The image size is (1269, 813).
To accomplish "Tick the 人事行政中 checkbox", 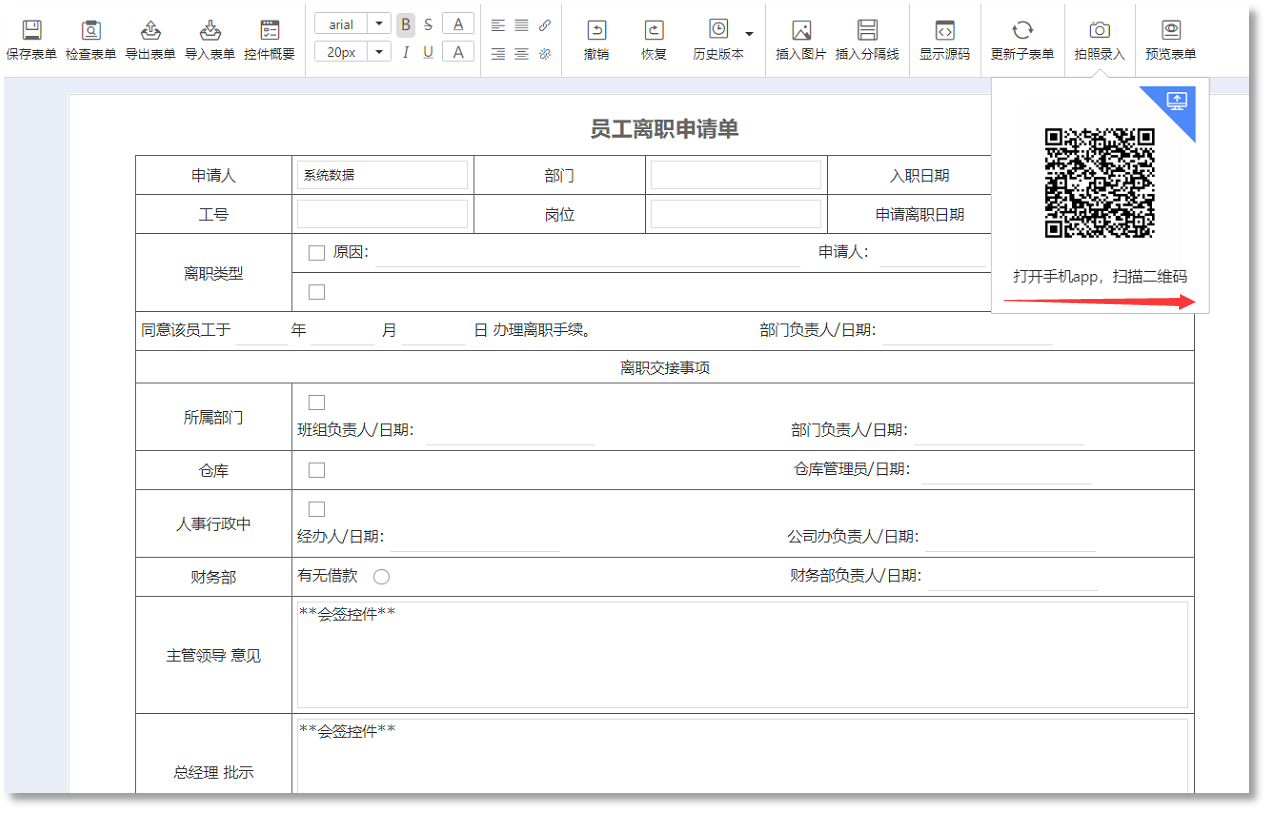I will pyautogui.click(x=317, y=509).
